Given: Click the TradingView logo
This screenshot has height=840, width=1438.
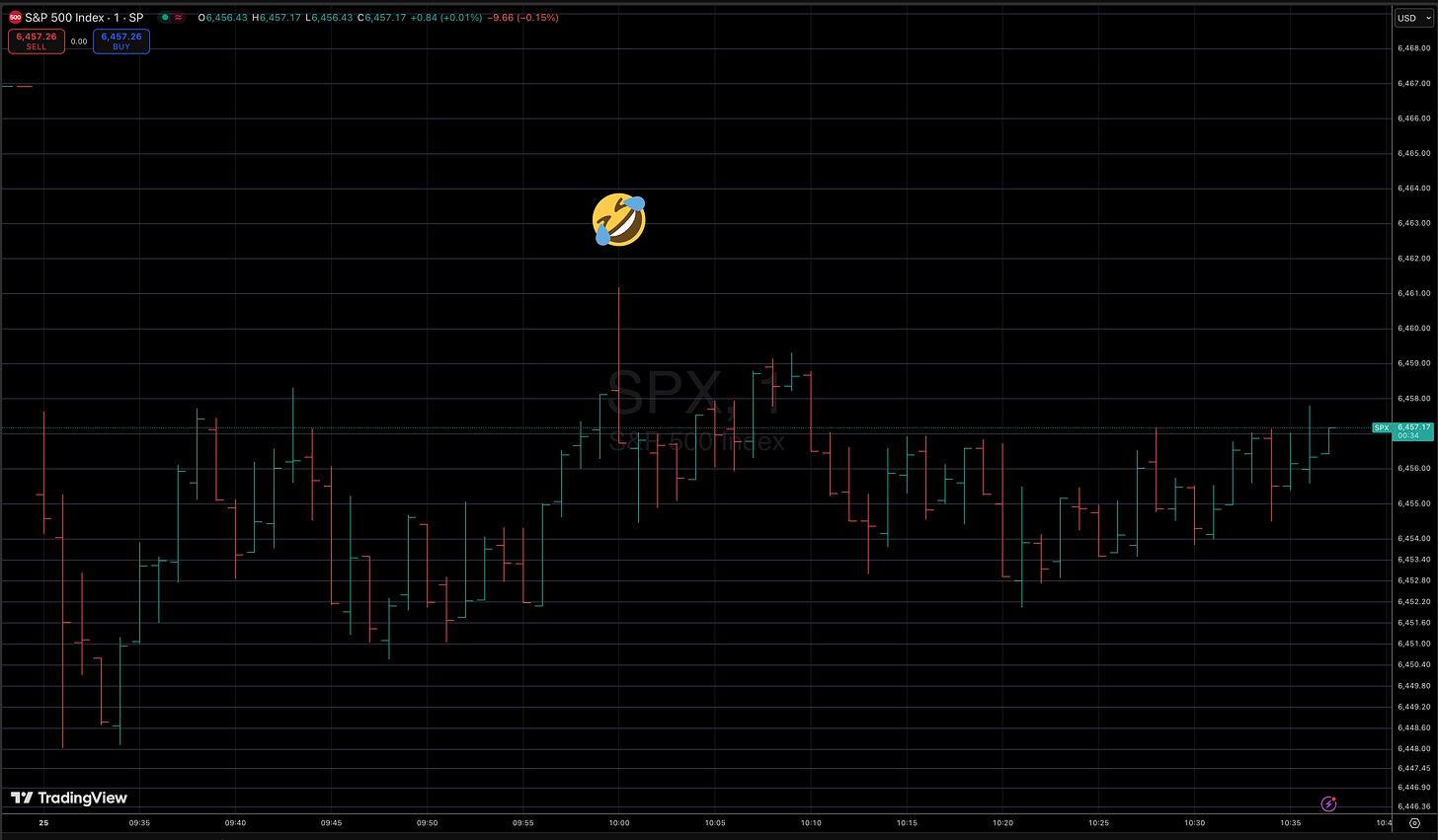Looking at the screenshot, I should [x=69, y=798].
